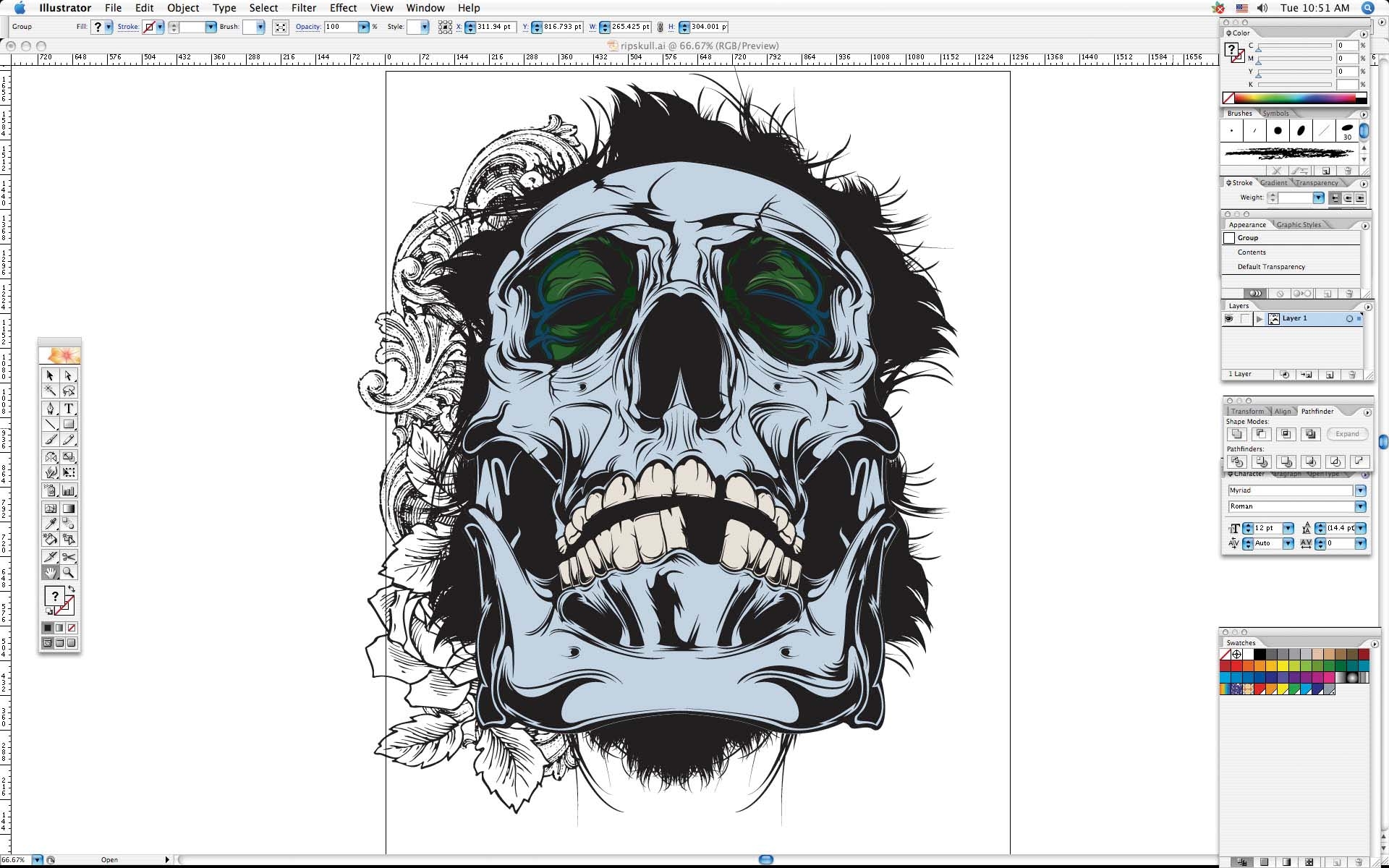This screenshot has height=868, width=1389.
Task: Select the Line Segment tool
Action: 50,425
